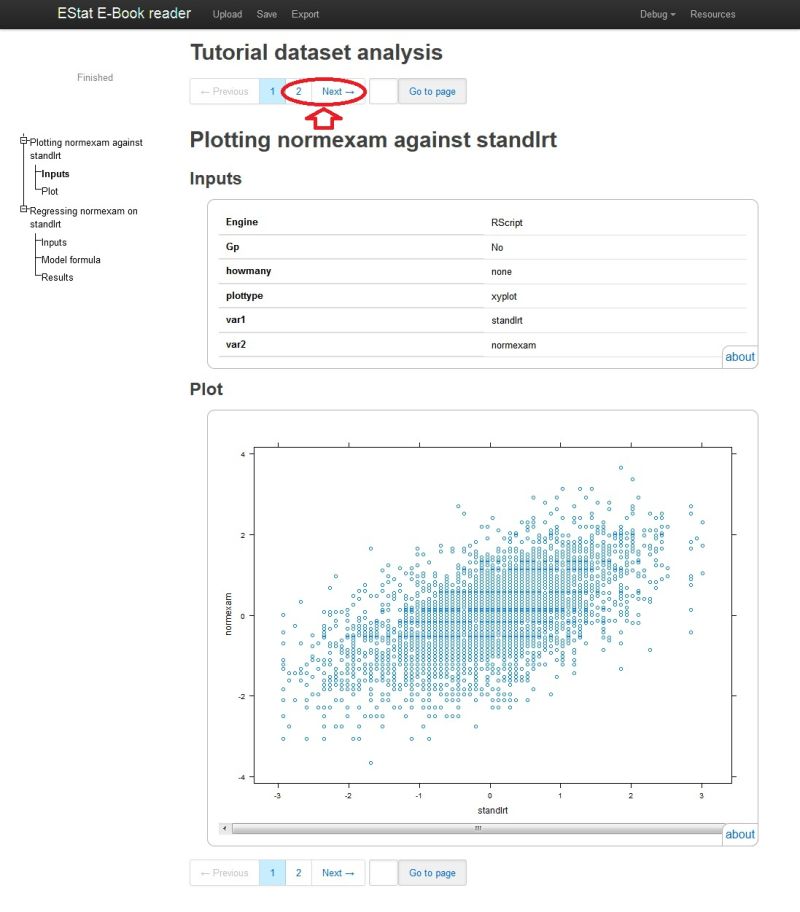Select 'Results' in the sidebar tree
The width and height of the screenshot is (800, 912).
pos(57,277)
